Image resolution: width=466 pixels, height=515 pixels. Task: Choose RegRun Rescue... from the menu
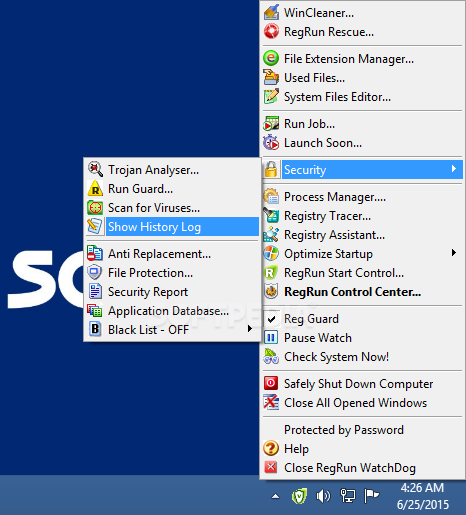(x=362, y=32)
